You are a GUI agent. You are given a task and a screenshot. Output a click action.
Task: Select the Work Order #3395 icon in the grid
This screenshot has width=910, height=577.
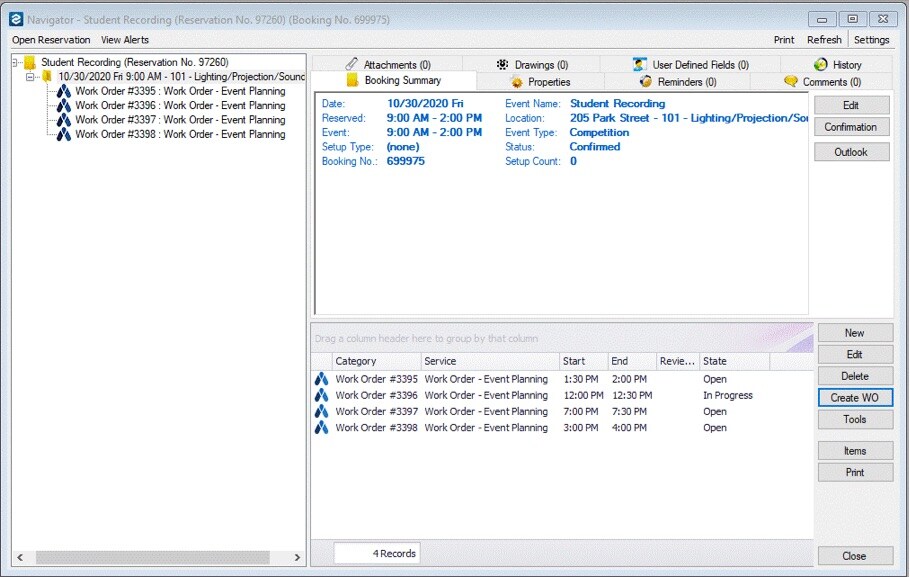point(321,379)
